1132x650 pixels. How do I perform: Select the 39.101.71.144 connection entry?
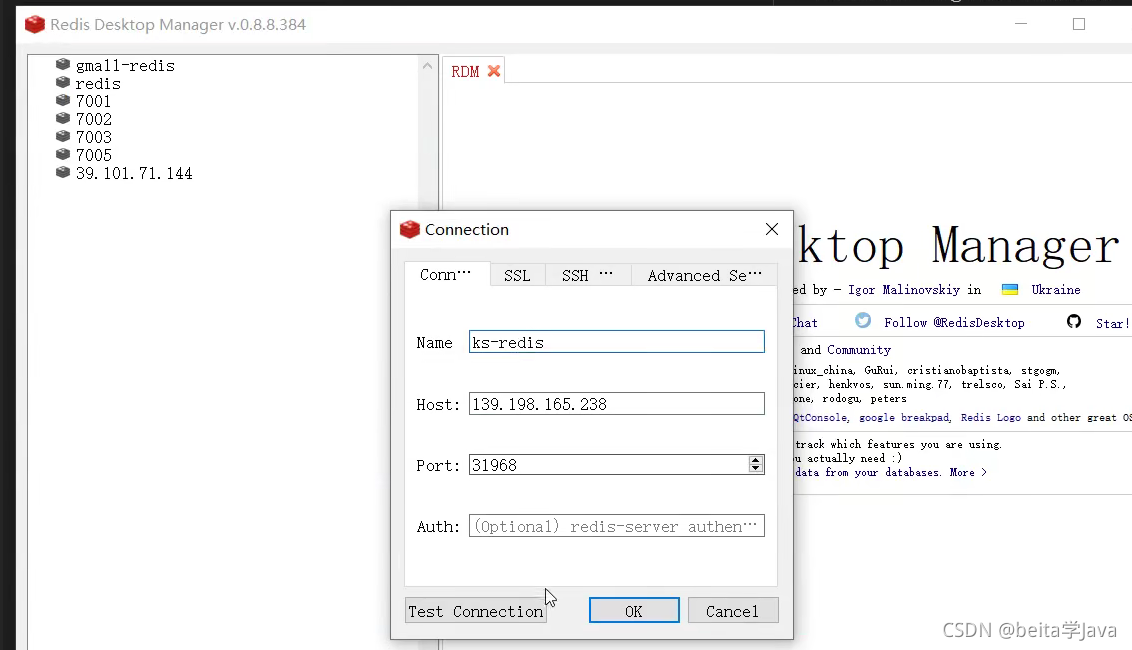(x=134, y=173)
